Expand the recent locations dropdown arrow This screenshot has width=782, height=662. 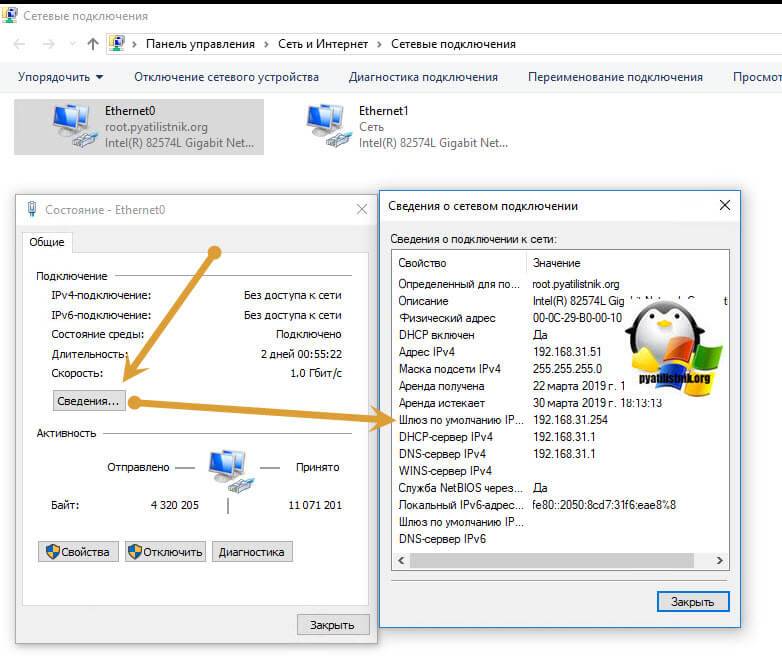tap(72, 44)
